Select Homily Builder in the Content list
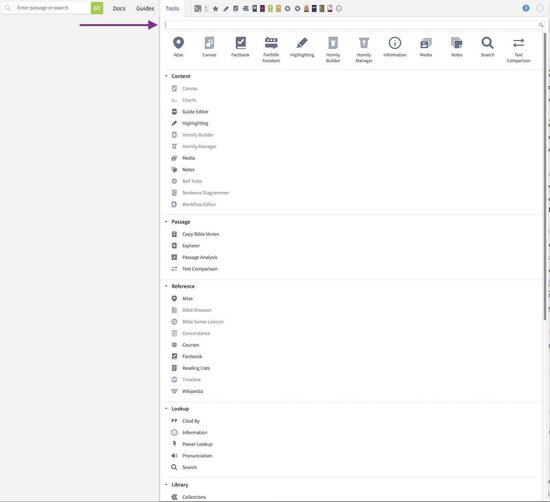 pyautogui.click(x=193, y=135)
